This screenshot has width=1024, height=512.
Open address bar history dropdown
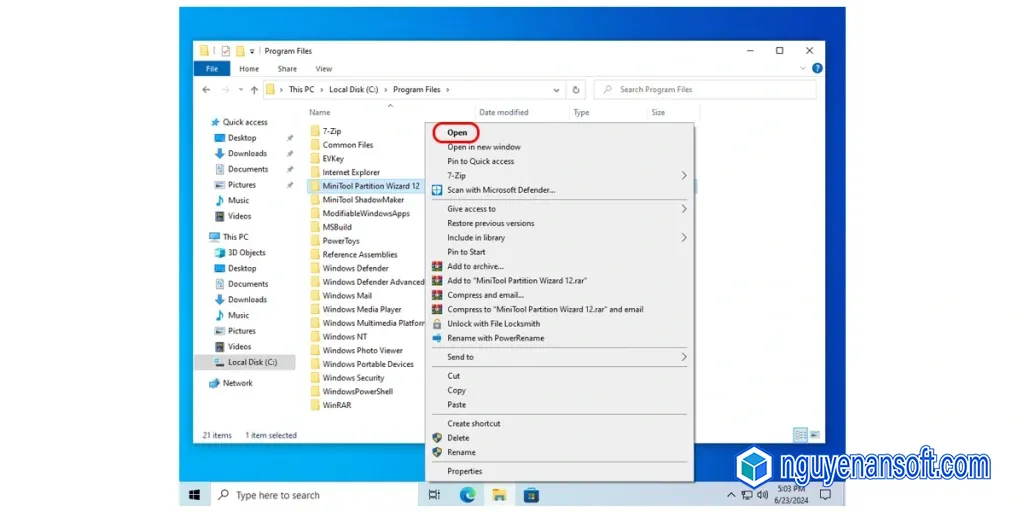tap(556, 90)
